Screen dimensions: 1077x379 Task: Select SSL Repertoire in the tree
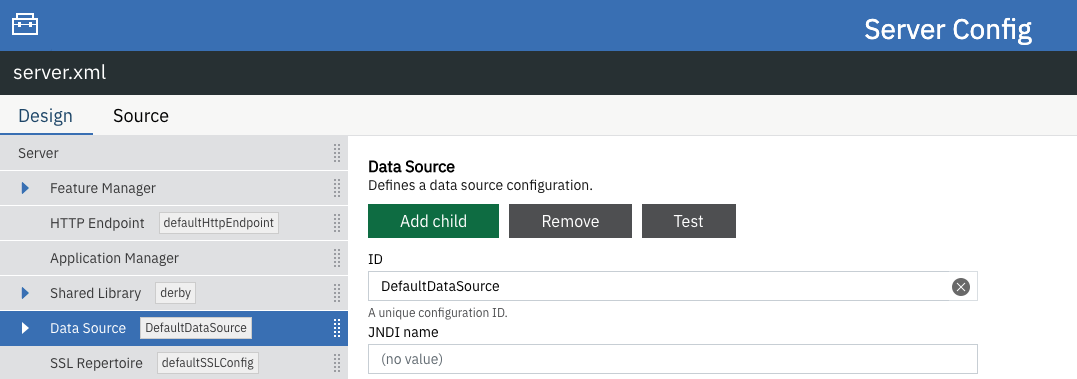tap(174, 363)
